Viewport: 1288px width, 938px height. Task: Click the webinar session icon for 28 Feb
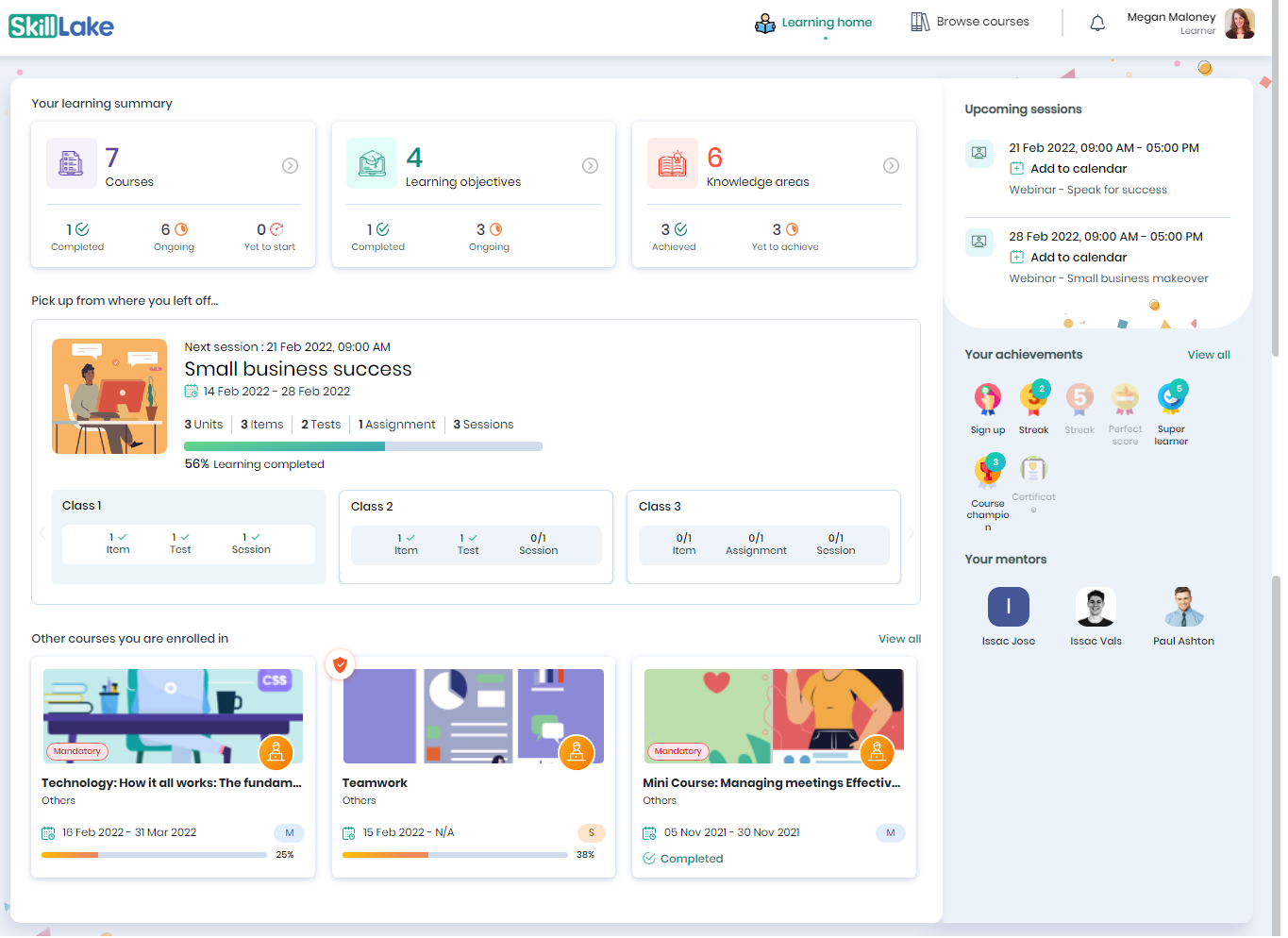pos(979,243)
